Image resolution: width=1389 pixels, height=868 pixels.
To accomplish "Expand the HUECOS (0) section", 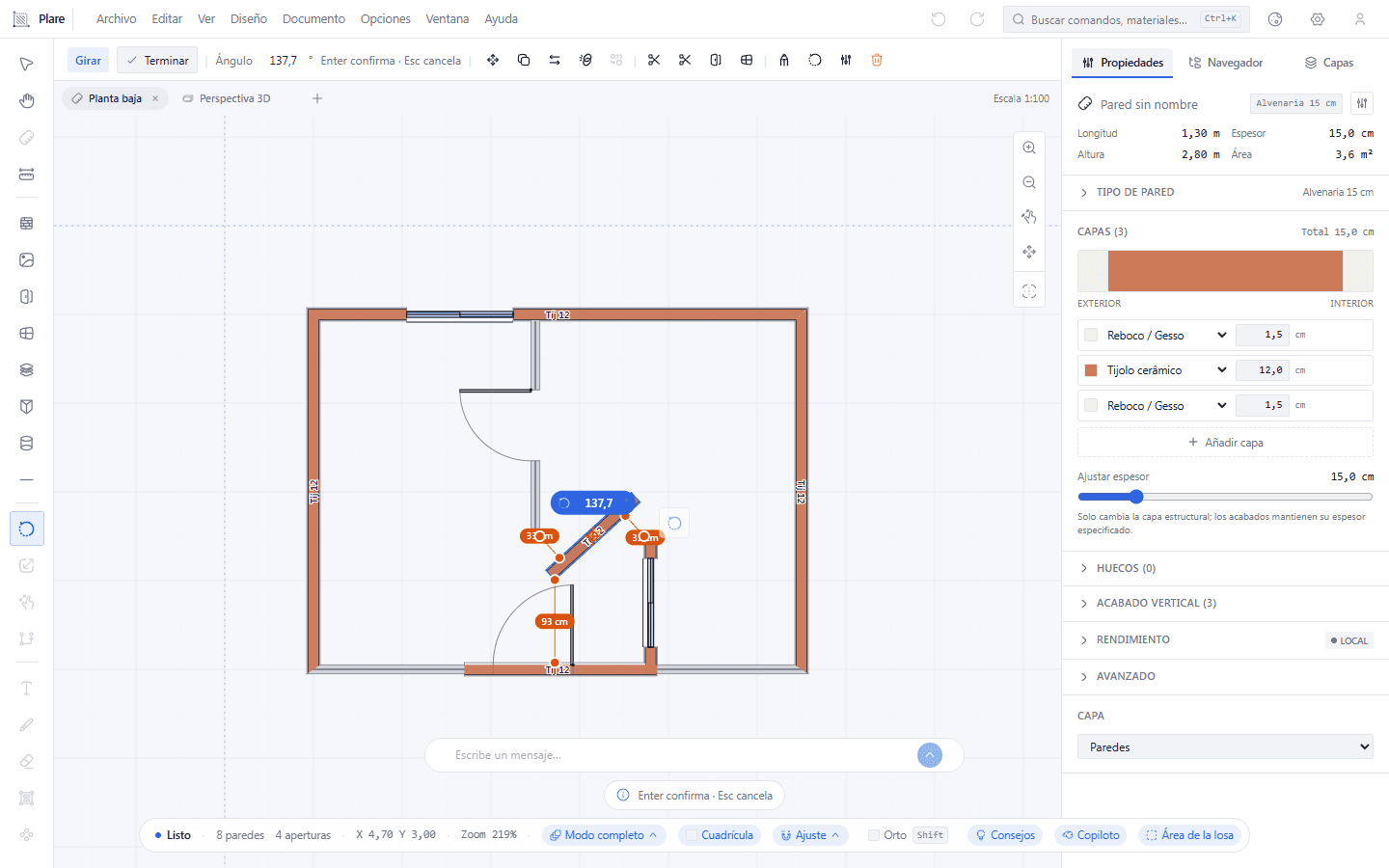I will click(1225, 568).
